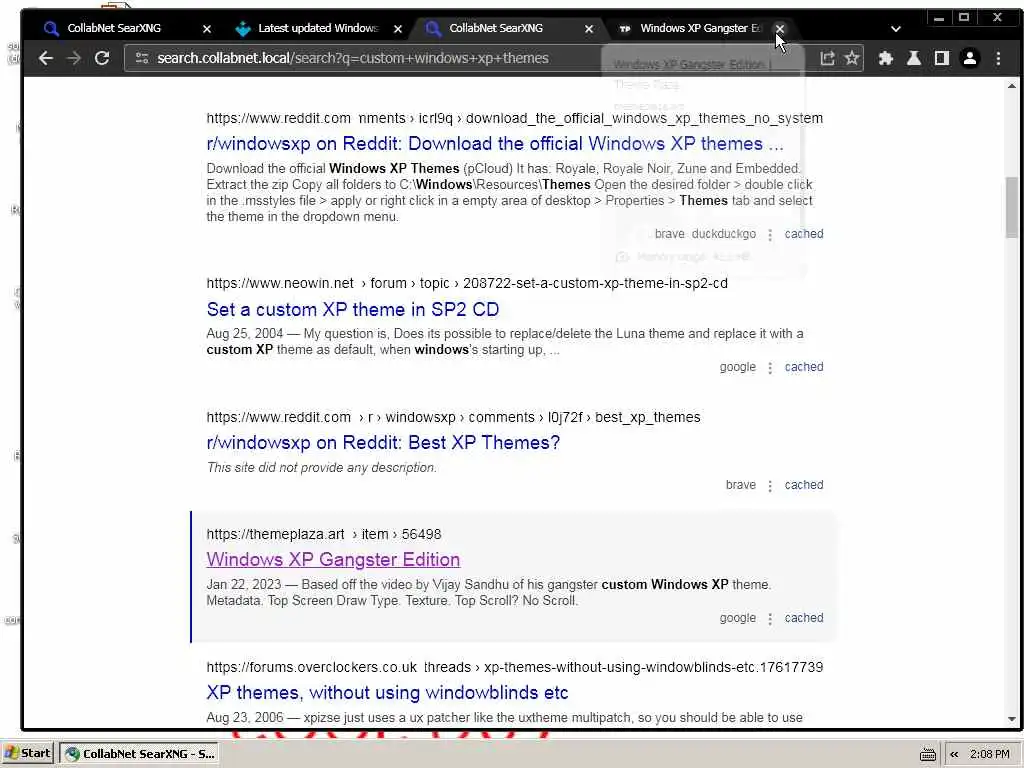Open cached link for Best XP Themes result

tap(804, 485)
